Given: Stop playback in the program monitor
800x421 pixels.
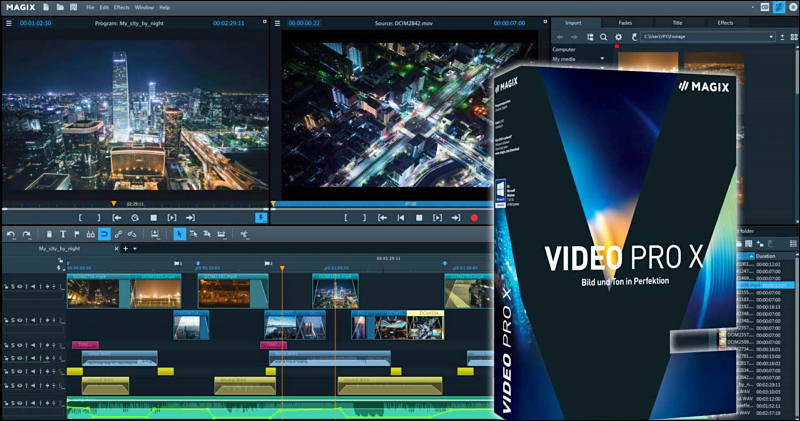Looking at the screenshot, I should (154, 218).
